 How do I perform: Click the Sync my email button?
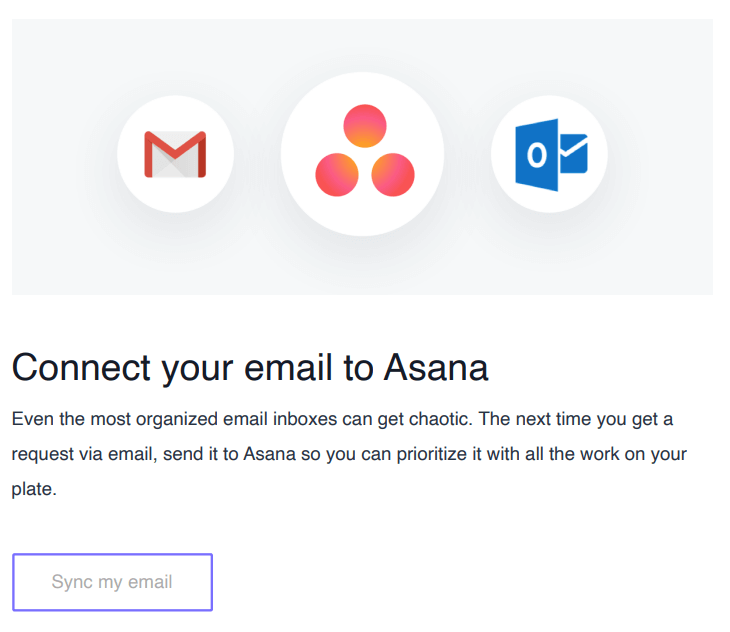pyautogui.click(x=112, y=582)
